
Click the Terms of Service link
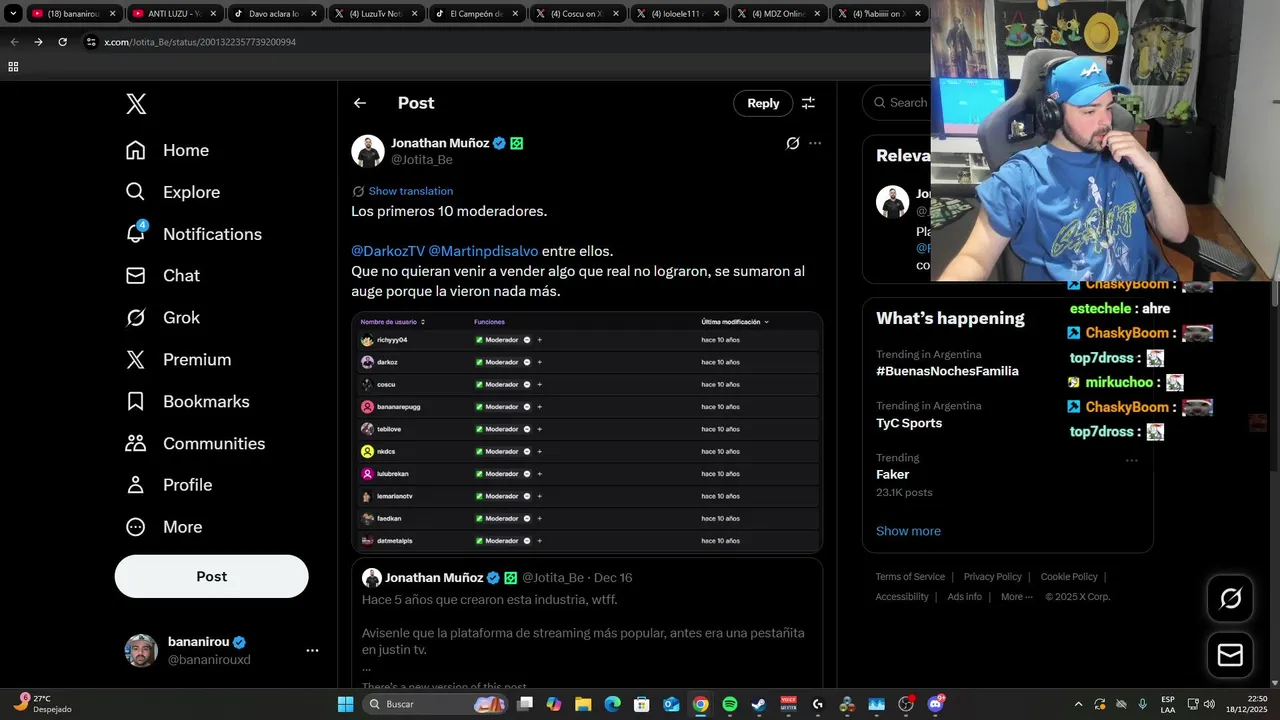pyautogui.click(x=910, y=577)
